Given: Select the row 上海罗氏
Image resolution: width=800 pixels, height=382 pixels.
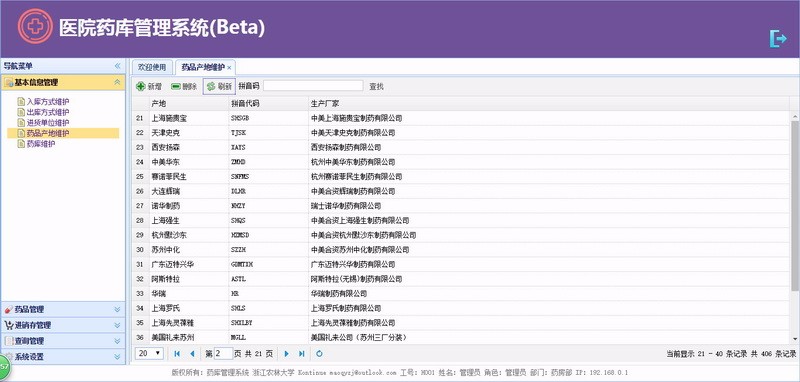Looking at the screenshot, I should click(461, 308).
